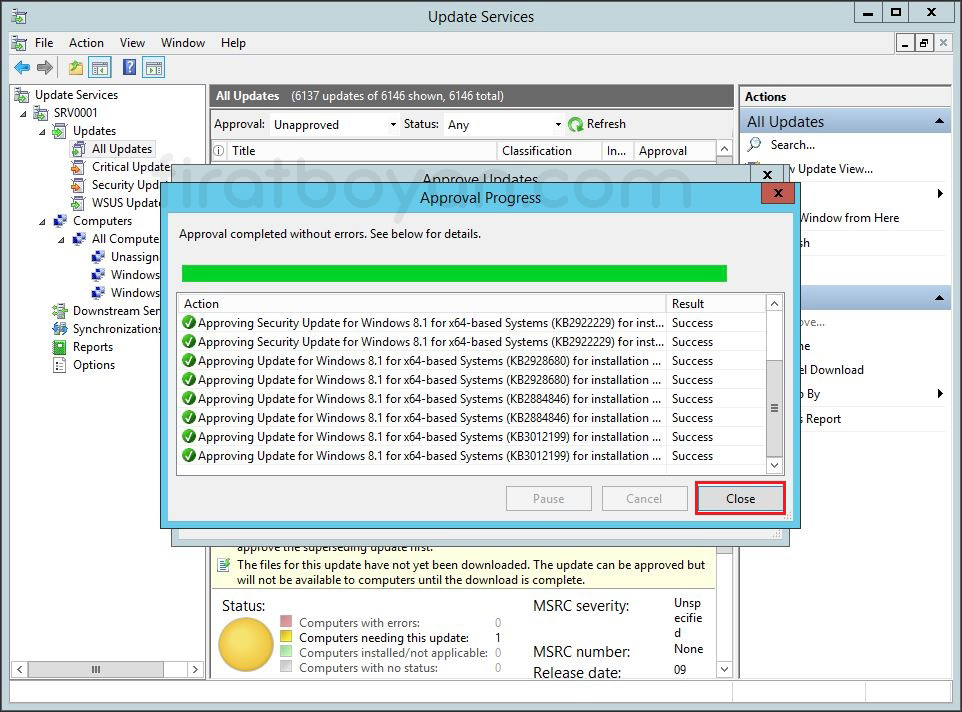This screenshot has width=962, height=712.
Task: Click the Critical Updates icon
Action: tap(79, 167)
